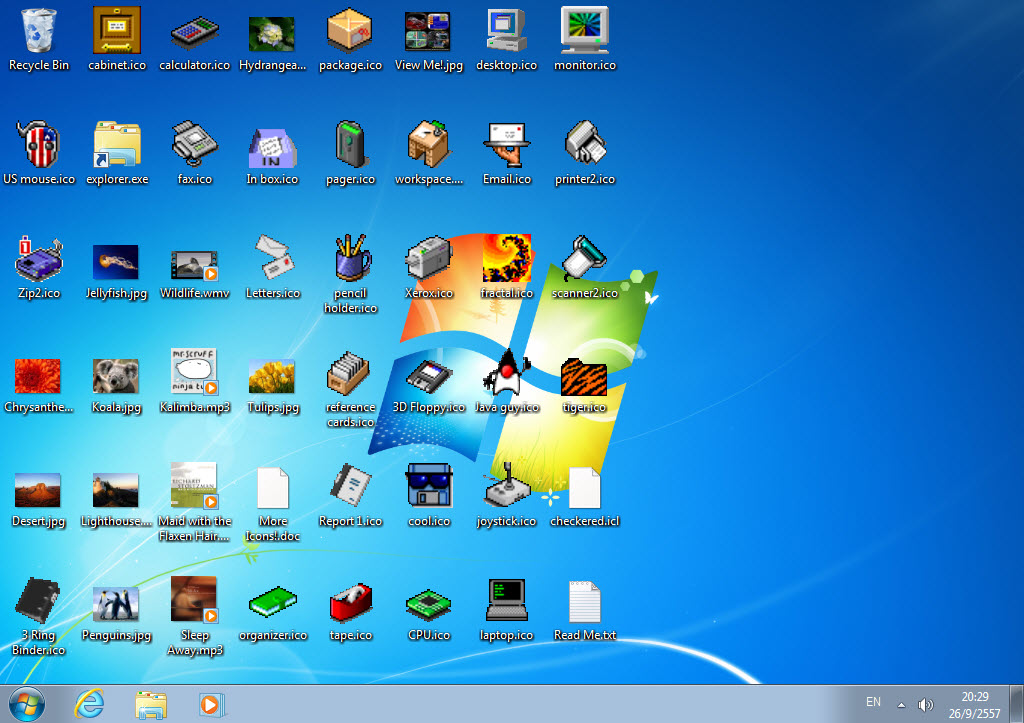
Task: Click the calculator.ico desktop icon
Action: pyautogui.click(x=194, y=32)
